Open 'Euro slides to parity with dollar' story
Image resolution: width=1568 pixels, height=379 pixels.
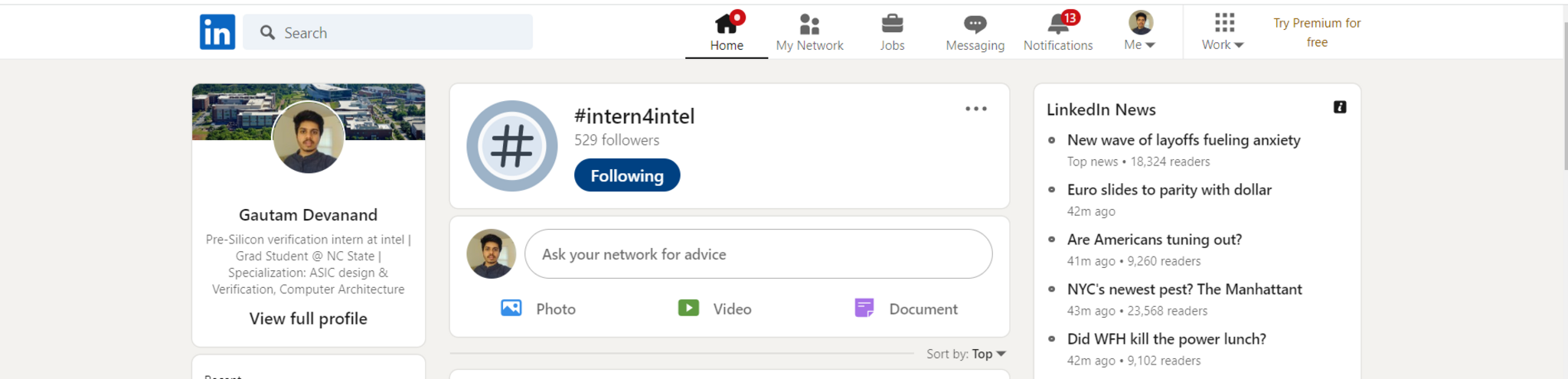click(1169, 190)
